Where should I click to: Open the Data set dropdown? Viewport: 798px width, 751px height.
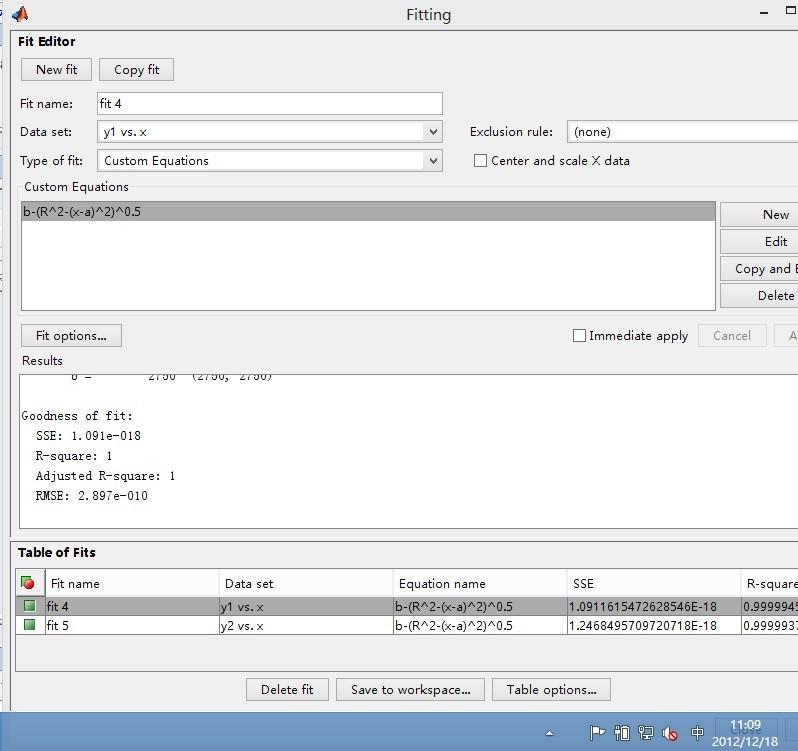click(x=433, y=132)
